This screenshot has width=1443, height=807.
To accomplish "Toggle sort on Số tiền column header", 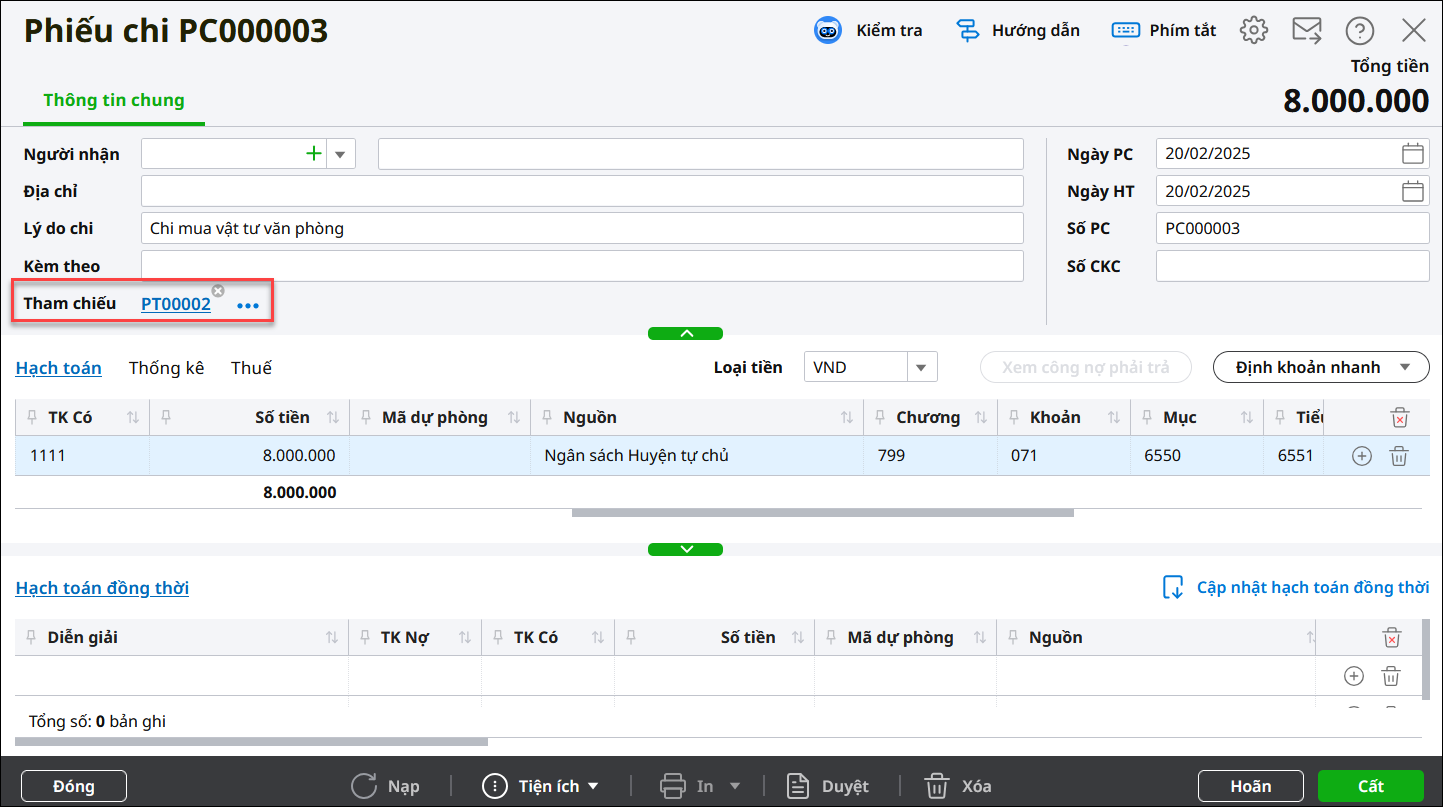I will point(333,417).
